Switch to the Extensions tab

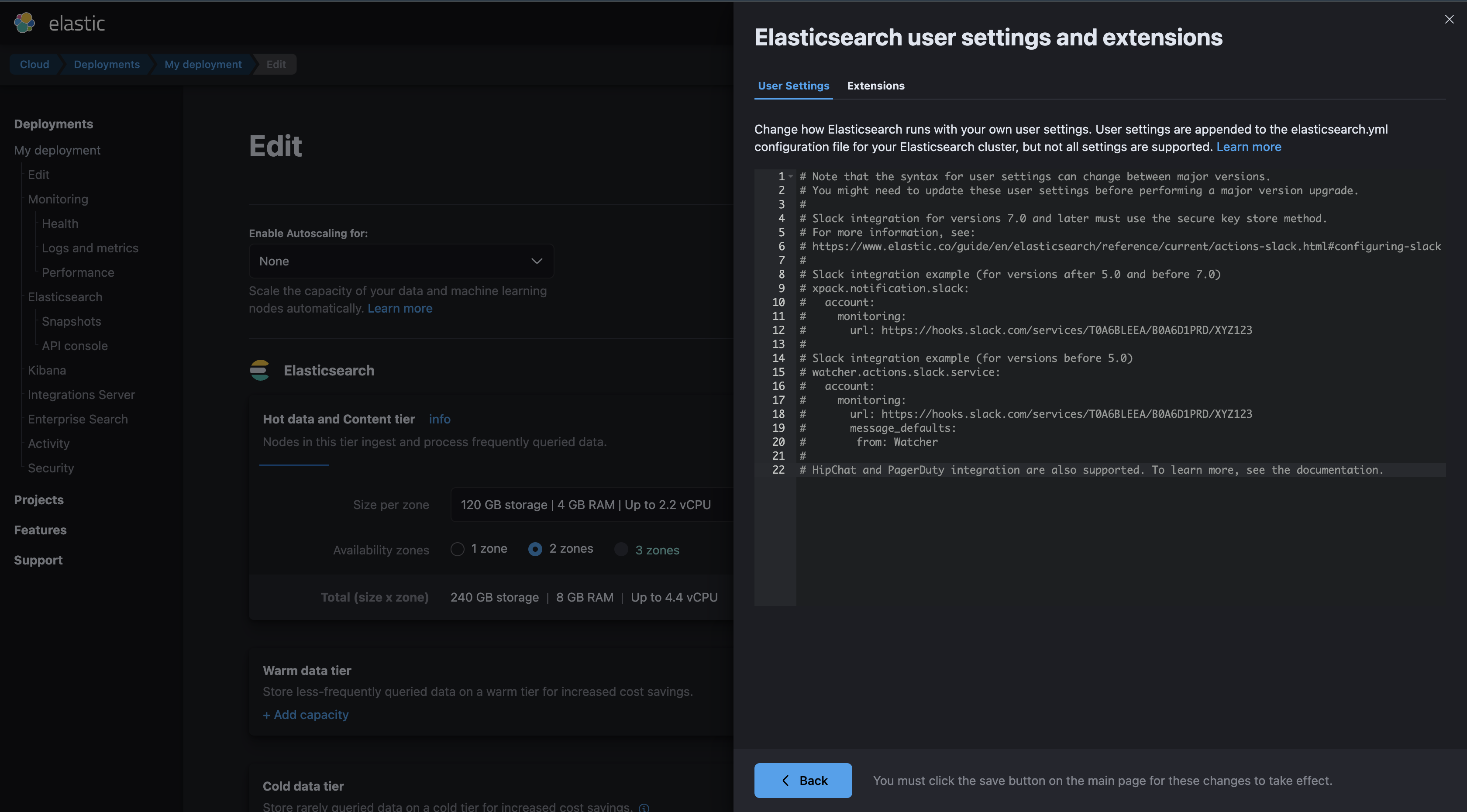(875, 86)
